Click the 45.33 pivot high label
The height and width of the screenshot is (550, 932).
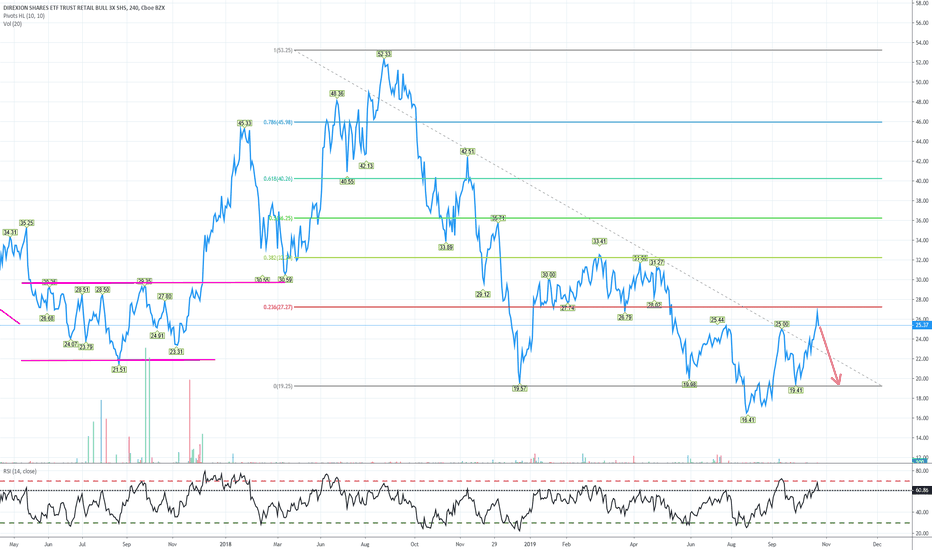(x=244, y=123)
